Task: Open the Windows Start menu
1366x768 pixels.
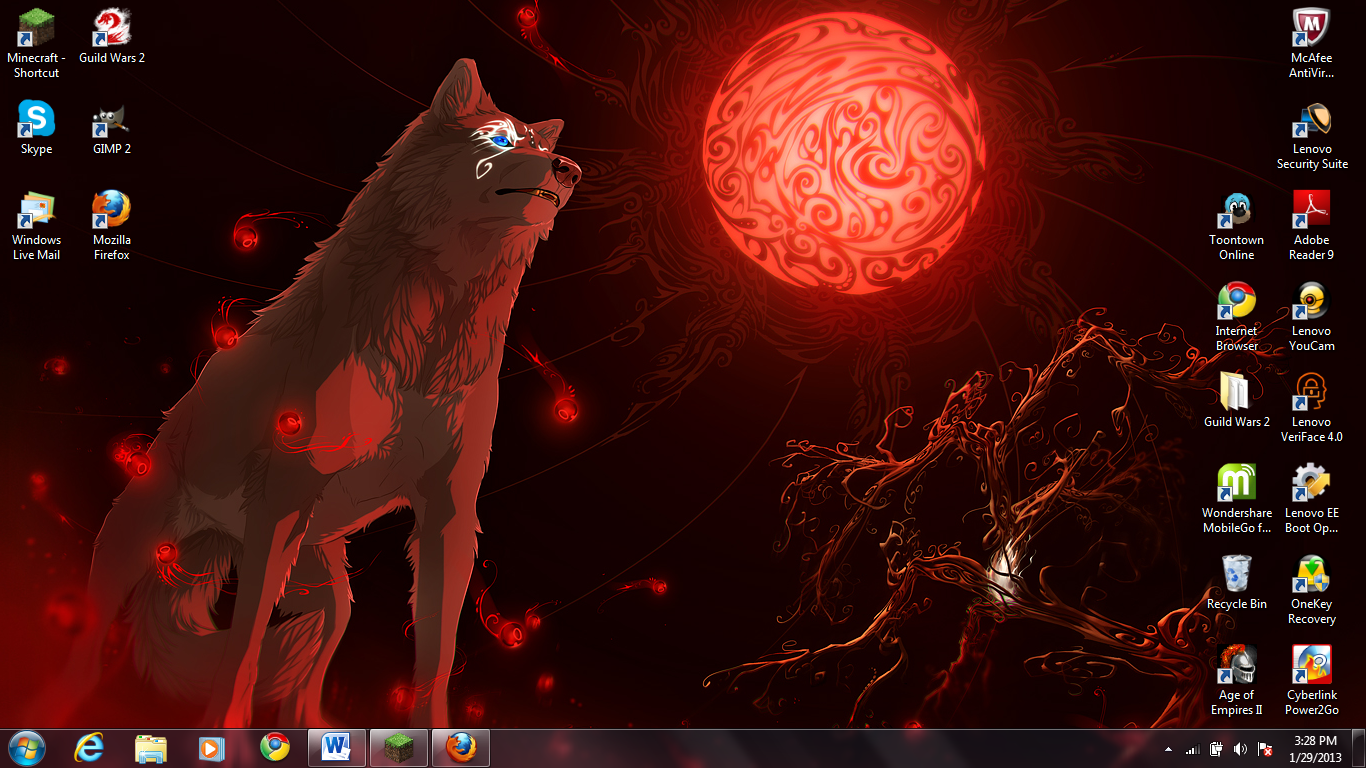Action: tap(27, 747)
